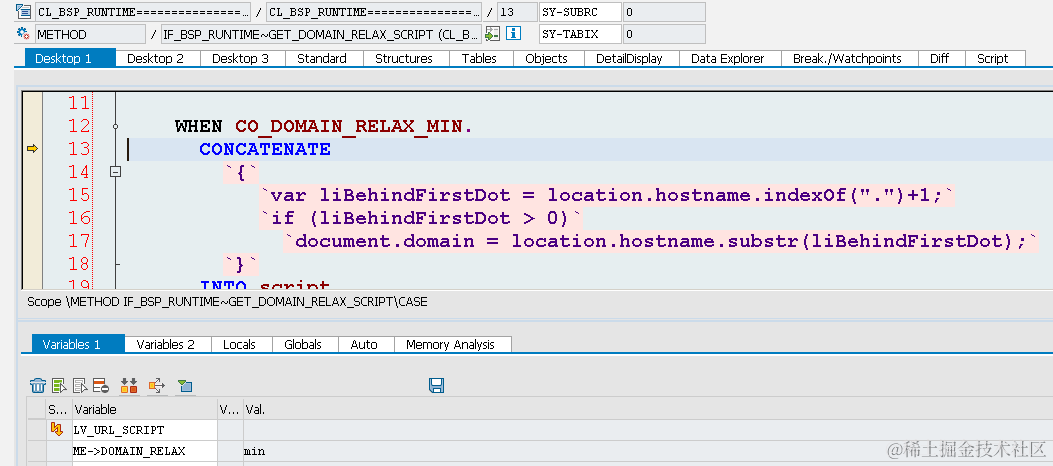
Task: Delete variables with the trash can icon
Action: (38, 385)
